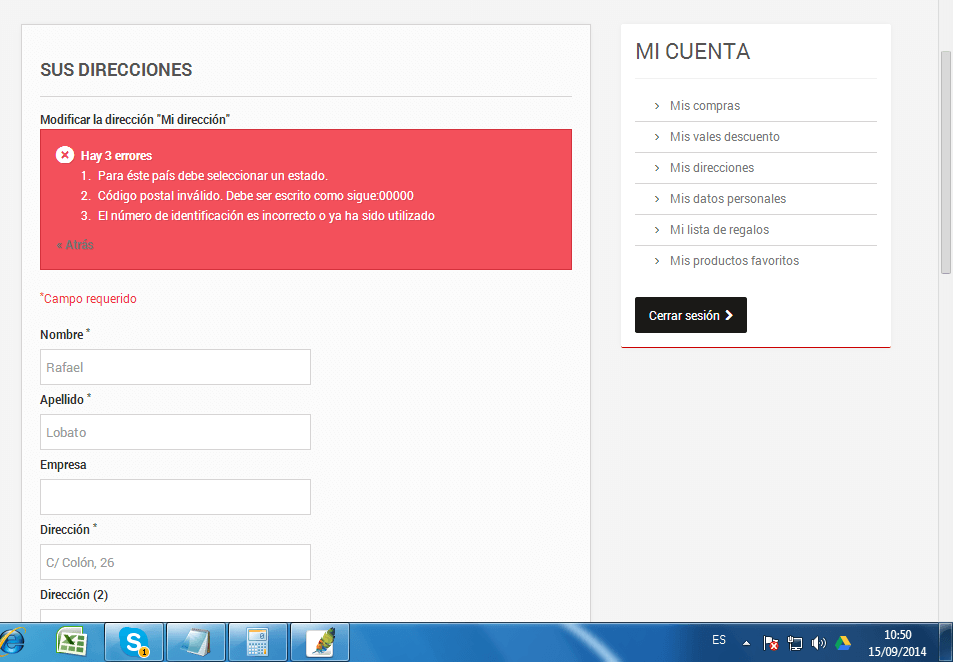Click the Código postal inválido error line

coord(255,196)
